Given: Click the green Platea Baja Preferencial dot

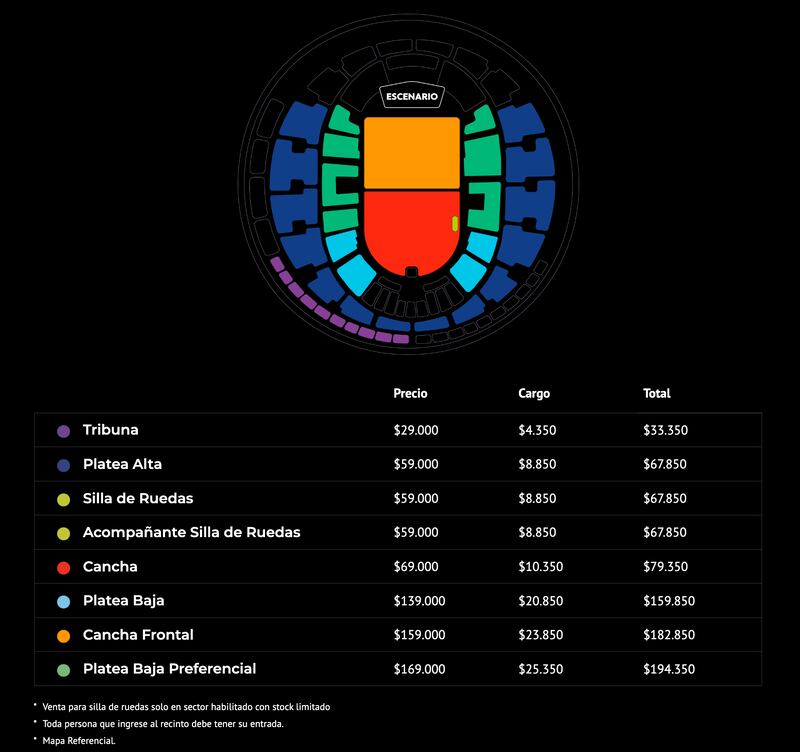Looking at the screenshot, I should (x=64, y=669).
